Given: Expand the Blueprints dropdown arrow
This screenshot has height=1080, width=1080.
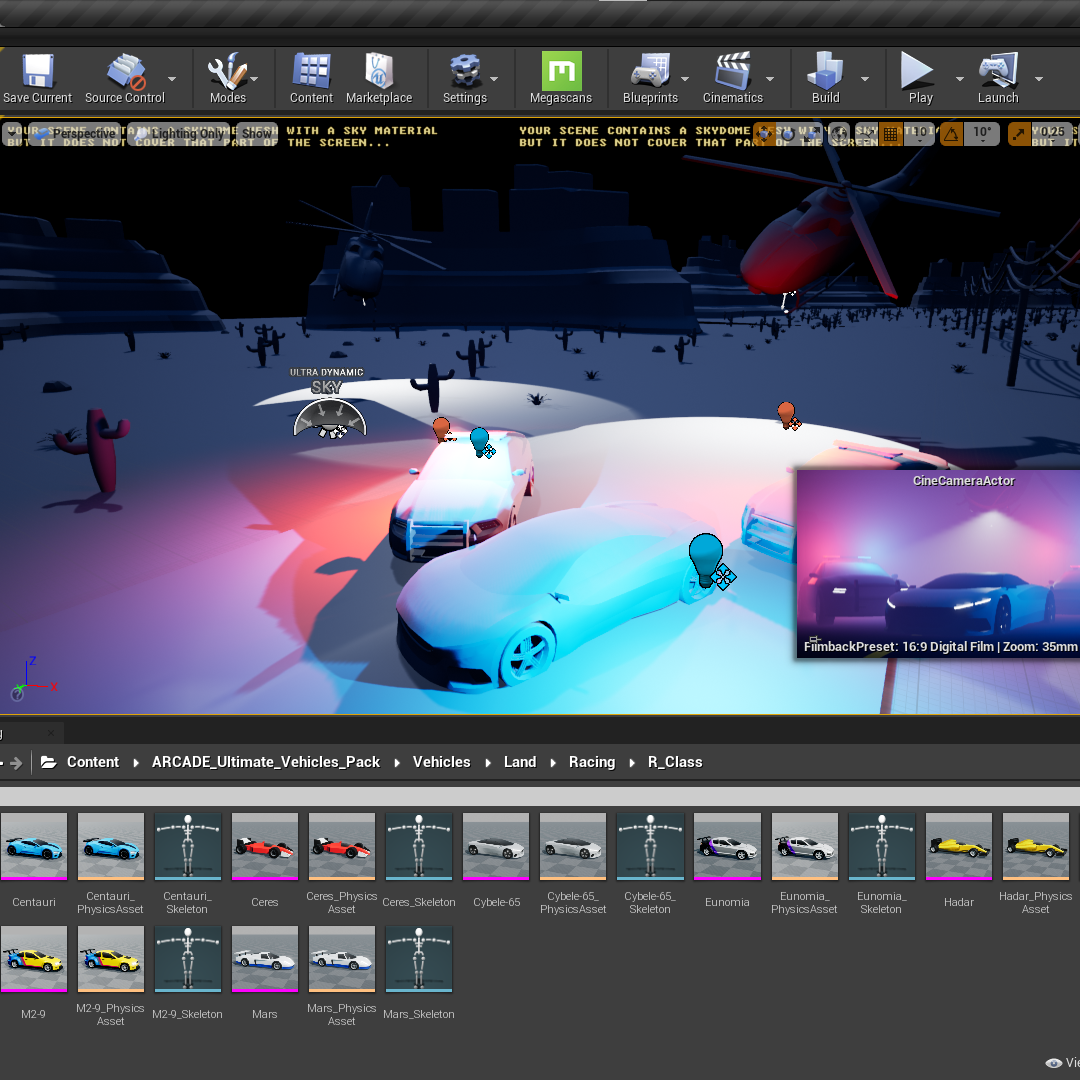Looking at the screenshot, I should 685,79.
